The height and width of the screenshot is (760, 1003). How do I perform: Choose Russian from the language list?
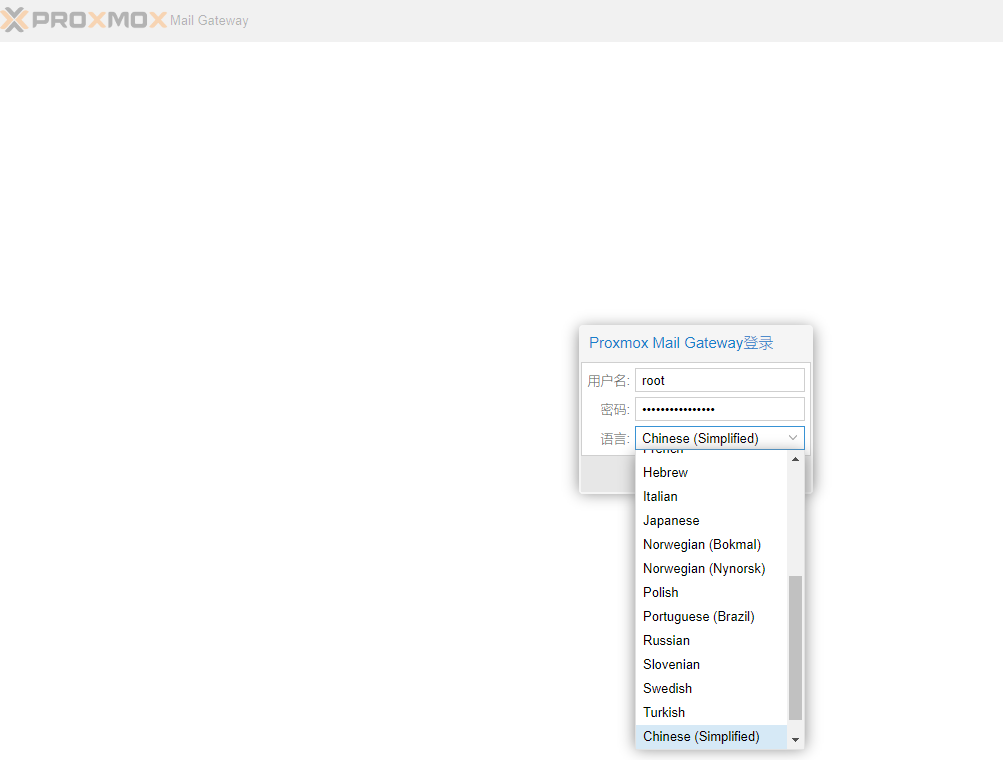pyautogui.click(x=666, y=640)
